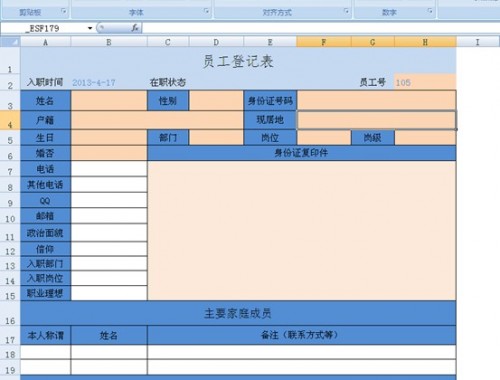Expand the Name Box dropdown arrow
This screenshot has width=500, height=380.
tap(90, 28)
